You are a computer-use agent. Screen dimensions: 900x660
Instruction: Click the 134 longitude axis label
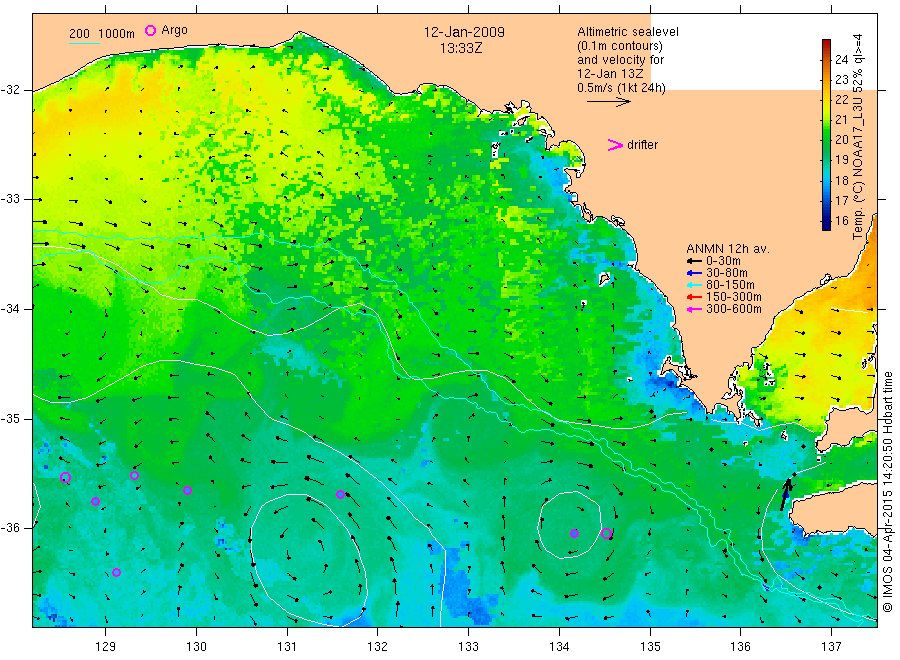coord(559,647)
